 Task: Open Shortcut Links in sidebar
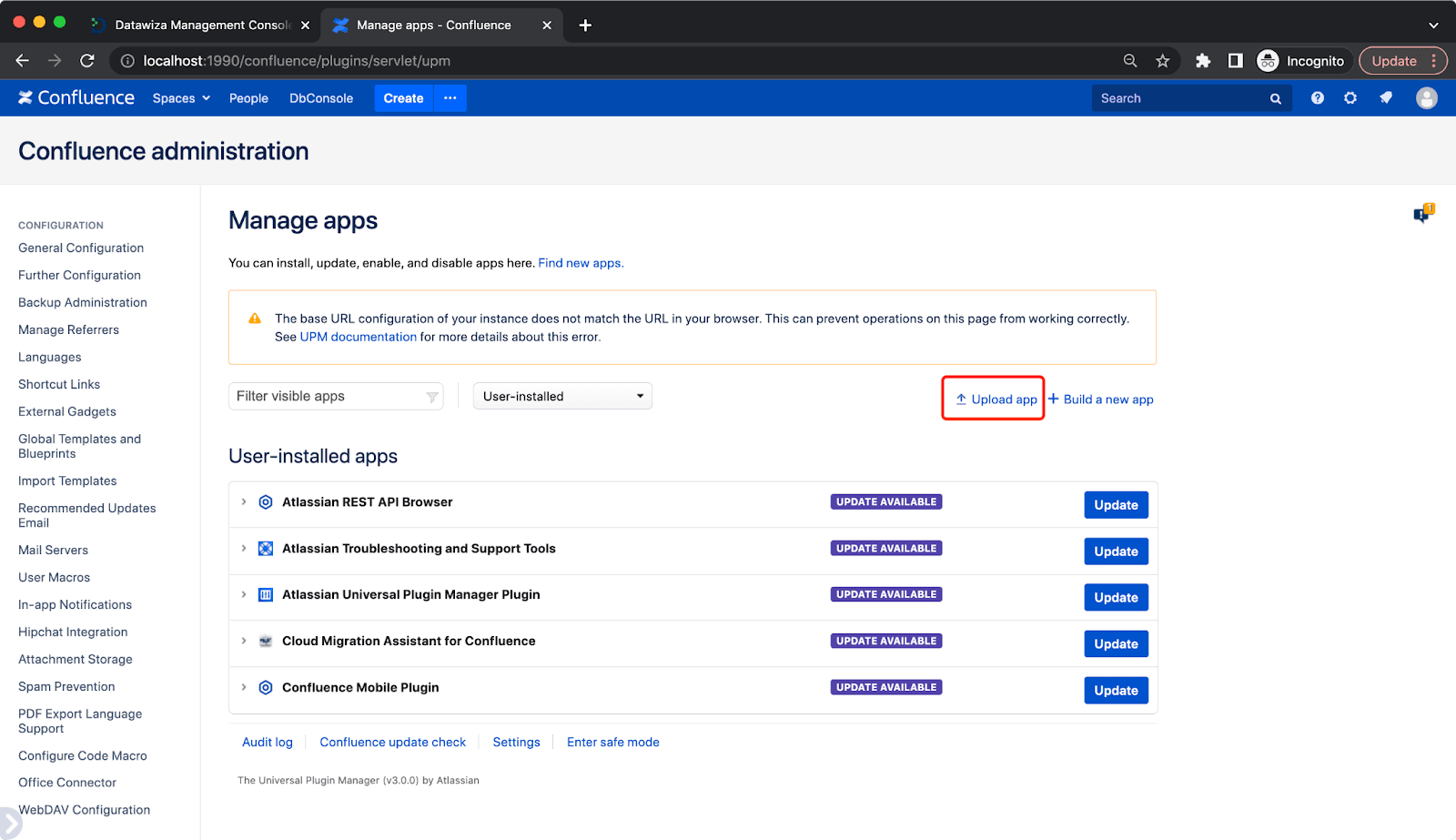pyautogui.click(x=59, y=385)
